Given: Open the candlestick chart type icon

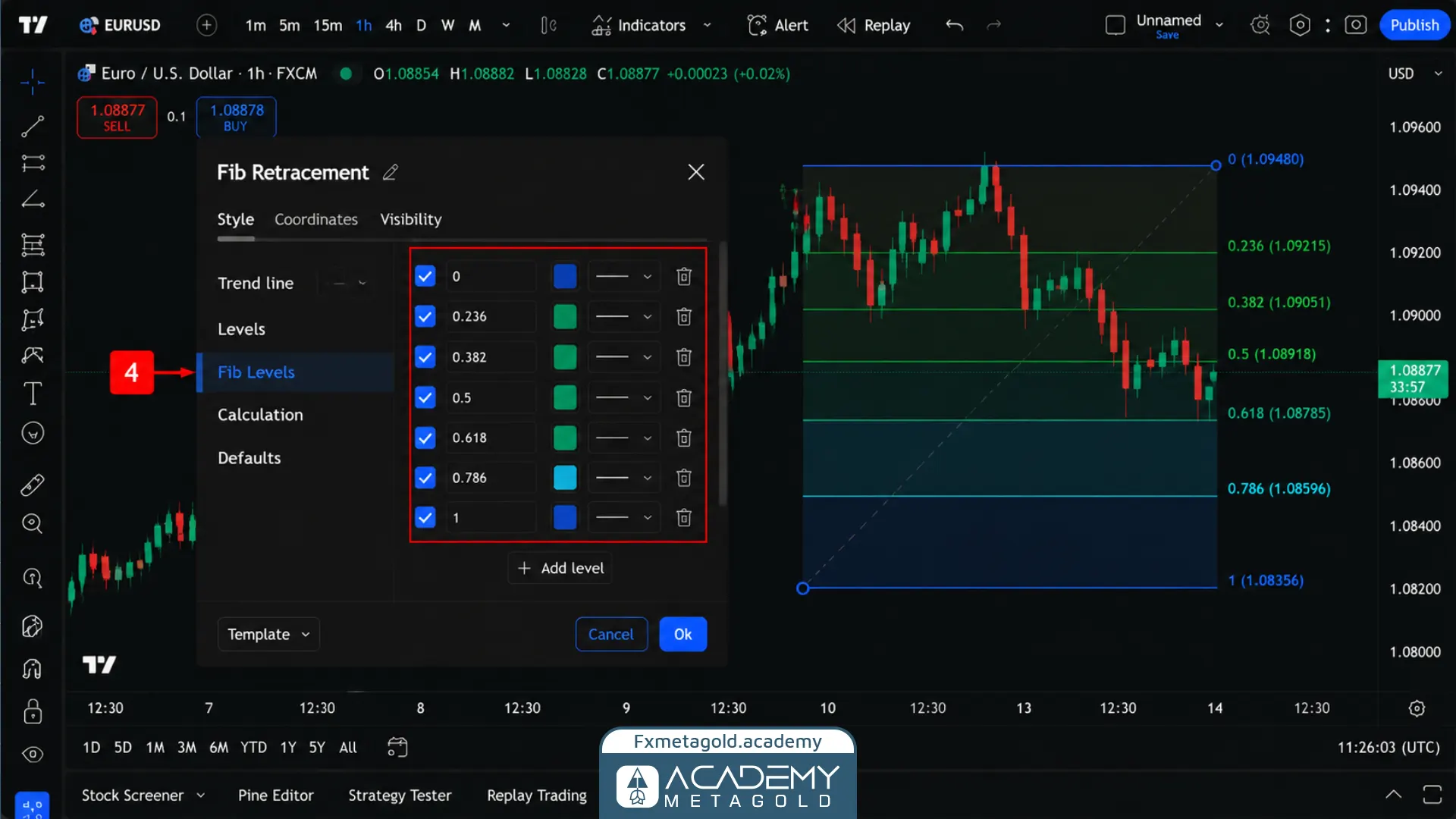Looking at the screenshot, I should point(548,25).
